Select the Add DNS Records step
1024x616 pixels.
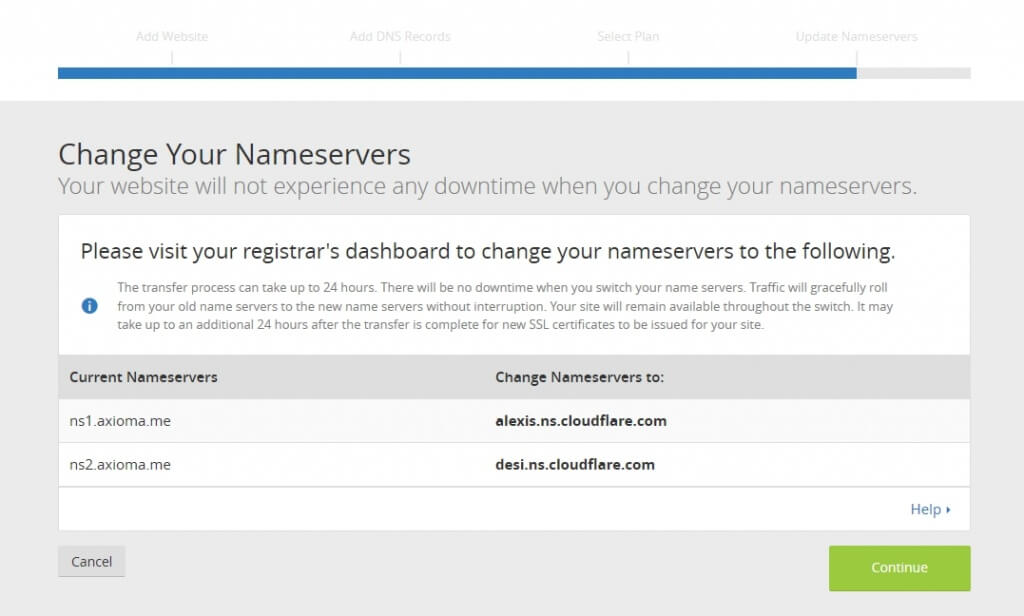400,37
